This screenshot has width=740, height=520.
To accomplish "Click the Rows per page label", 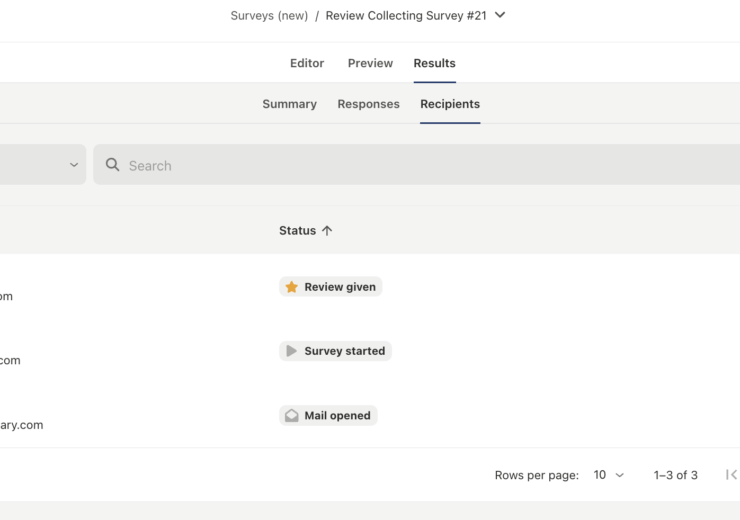I will [x=537, y=475].
